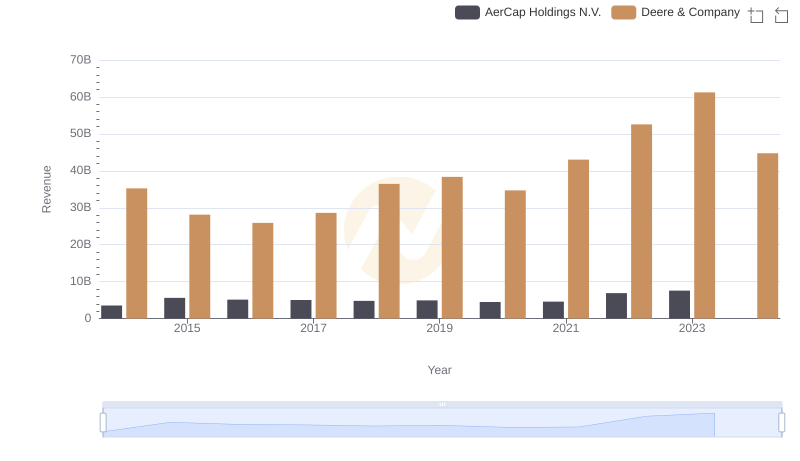The image size is (800, 461).
Task: Click the 50B y-axis label
Action: (81, 133)
